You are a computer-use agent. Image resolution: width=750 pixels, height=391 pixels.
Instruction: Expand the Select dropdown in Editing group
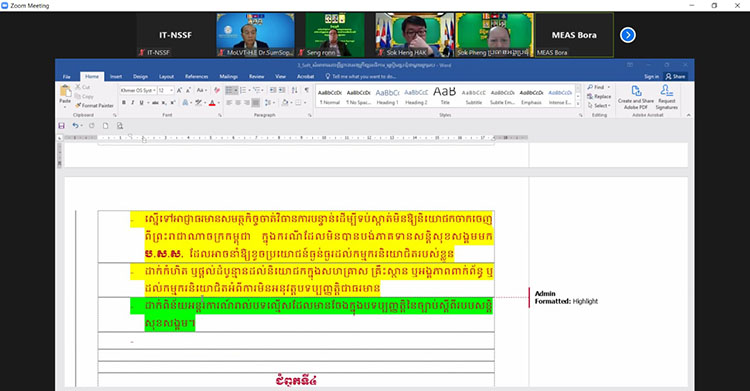click(x=599, y=106)
